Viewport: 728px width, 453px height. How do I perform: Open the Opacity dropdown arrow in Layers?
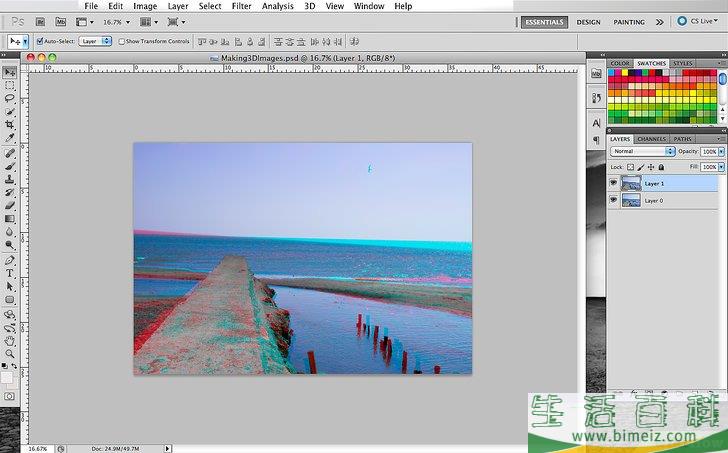[x=723, y=151]
